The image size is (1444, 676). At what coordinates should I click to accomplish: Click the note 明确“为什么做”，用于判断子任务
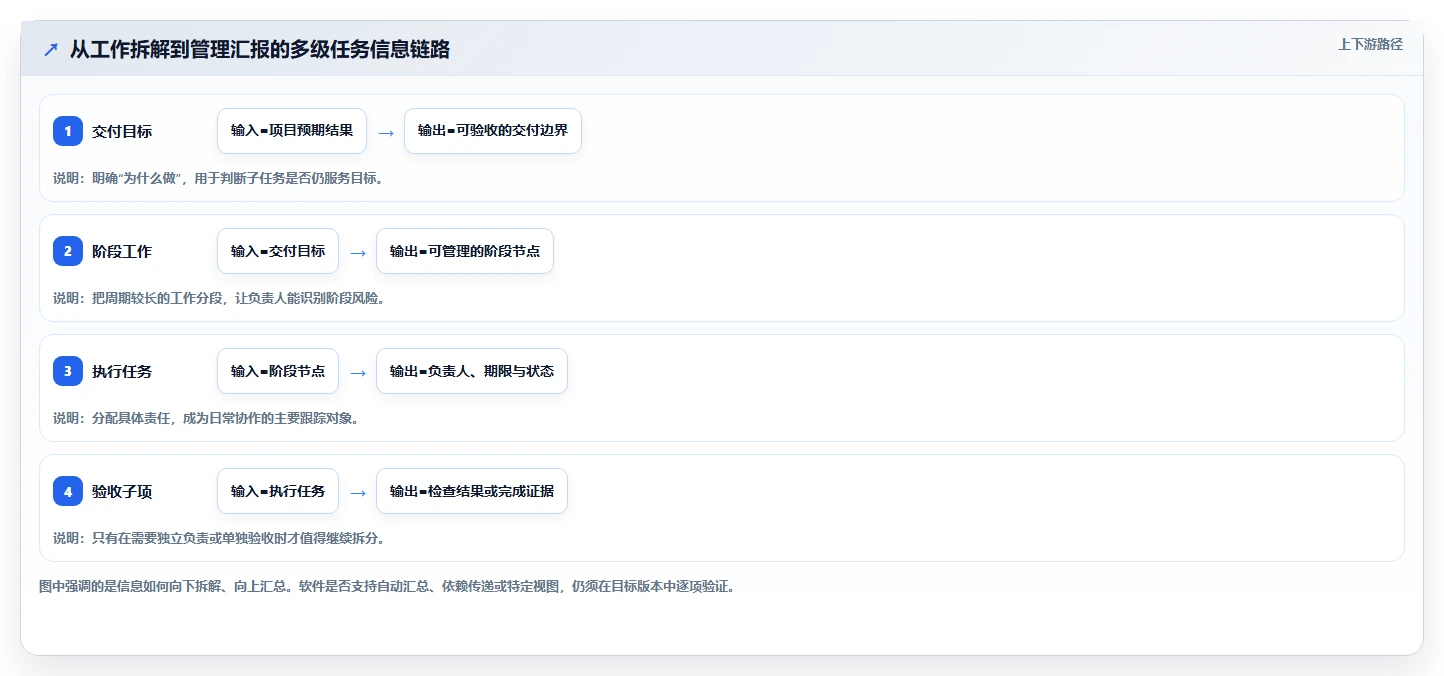(x=218, y=178)
